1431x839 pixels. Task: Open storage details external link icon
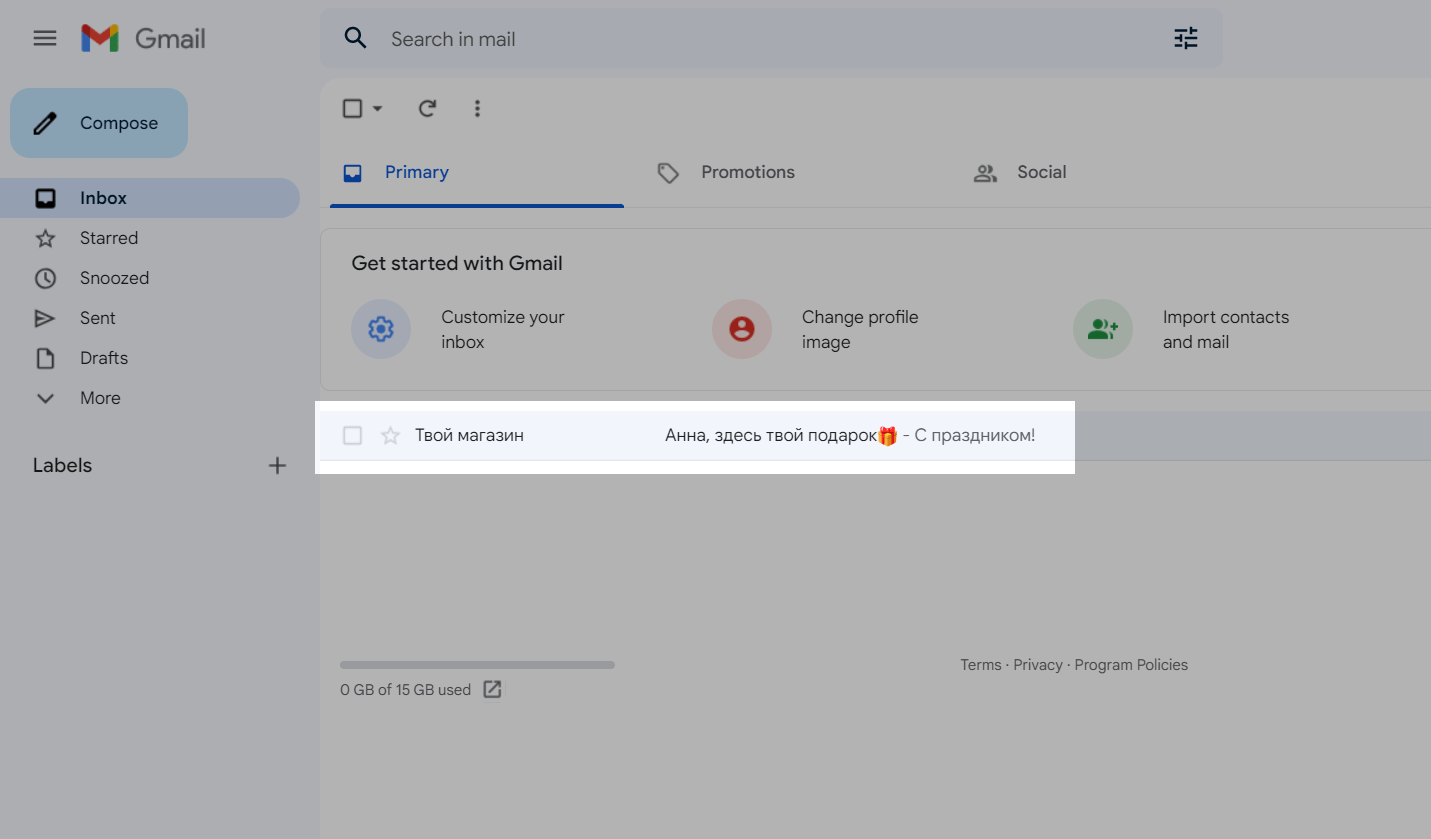(492, 689)
